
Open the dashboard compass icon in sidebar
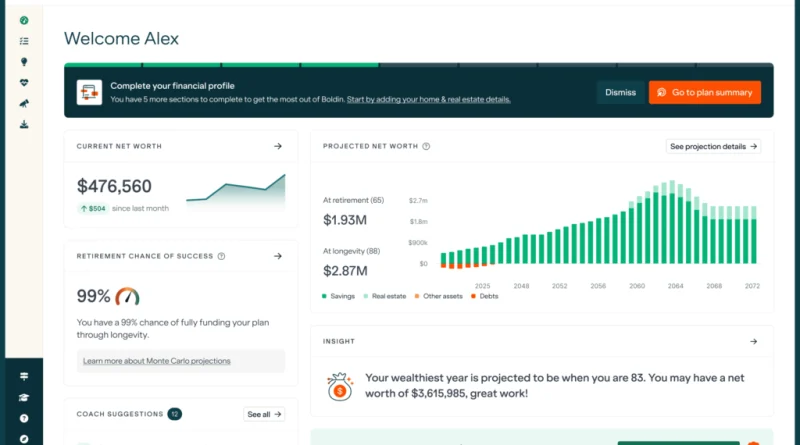pyautogui.click(x=24, y=20)
